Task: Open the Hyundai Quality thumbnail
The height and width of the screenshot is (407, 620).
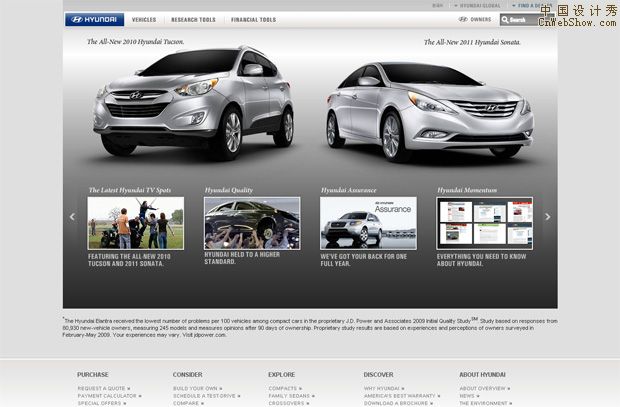Action: point(252,223)
